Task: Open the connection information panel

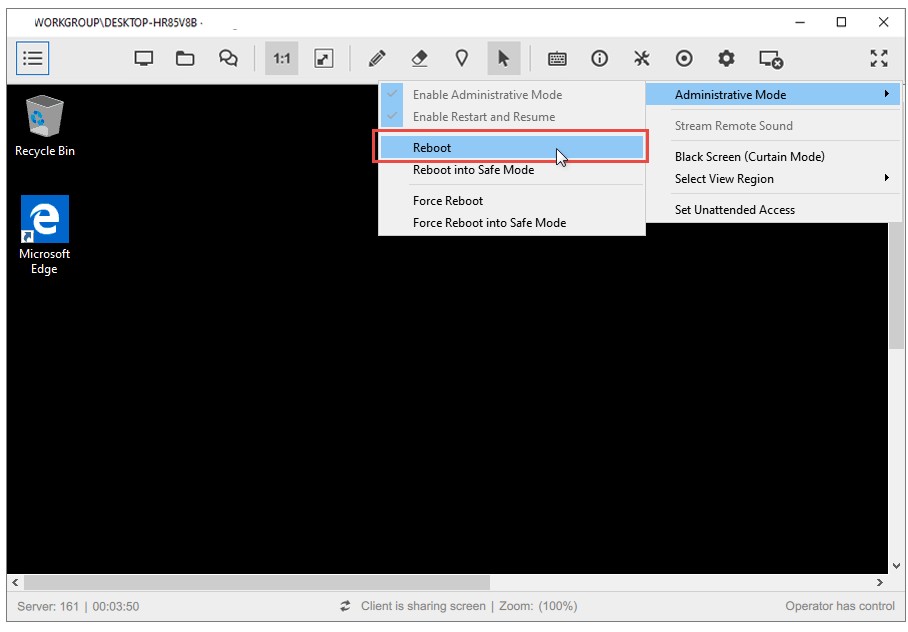Action: pyautogui.click(x=599, y=58)
